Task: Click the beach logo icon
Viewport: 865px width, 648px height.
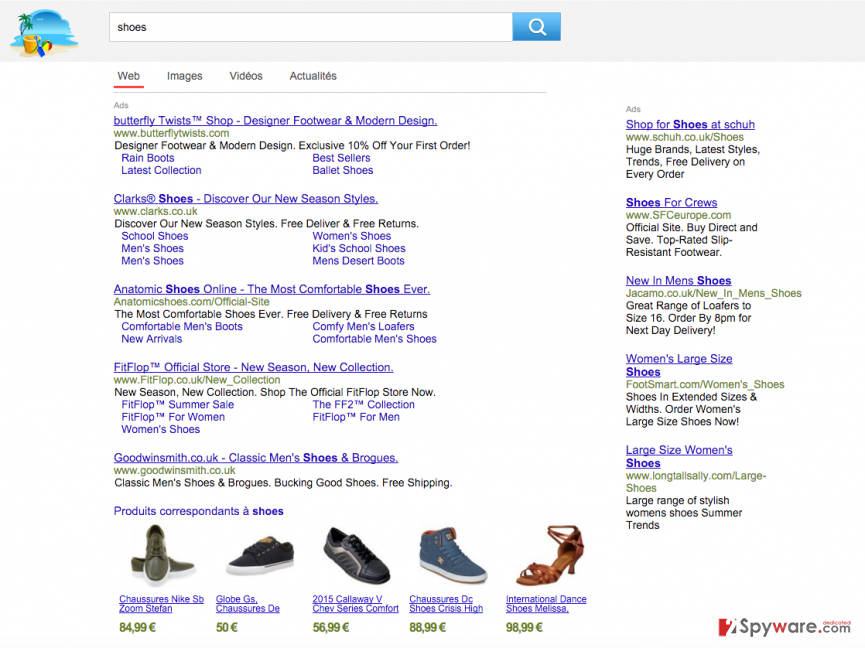Action: point(44,33)
